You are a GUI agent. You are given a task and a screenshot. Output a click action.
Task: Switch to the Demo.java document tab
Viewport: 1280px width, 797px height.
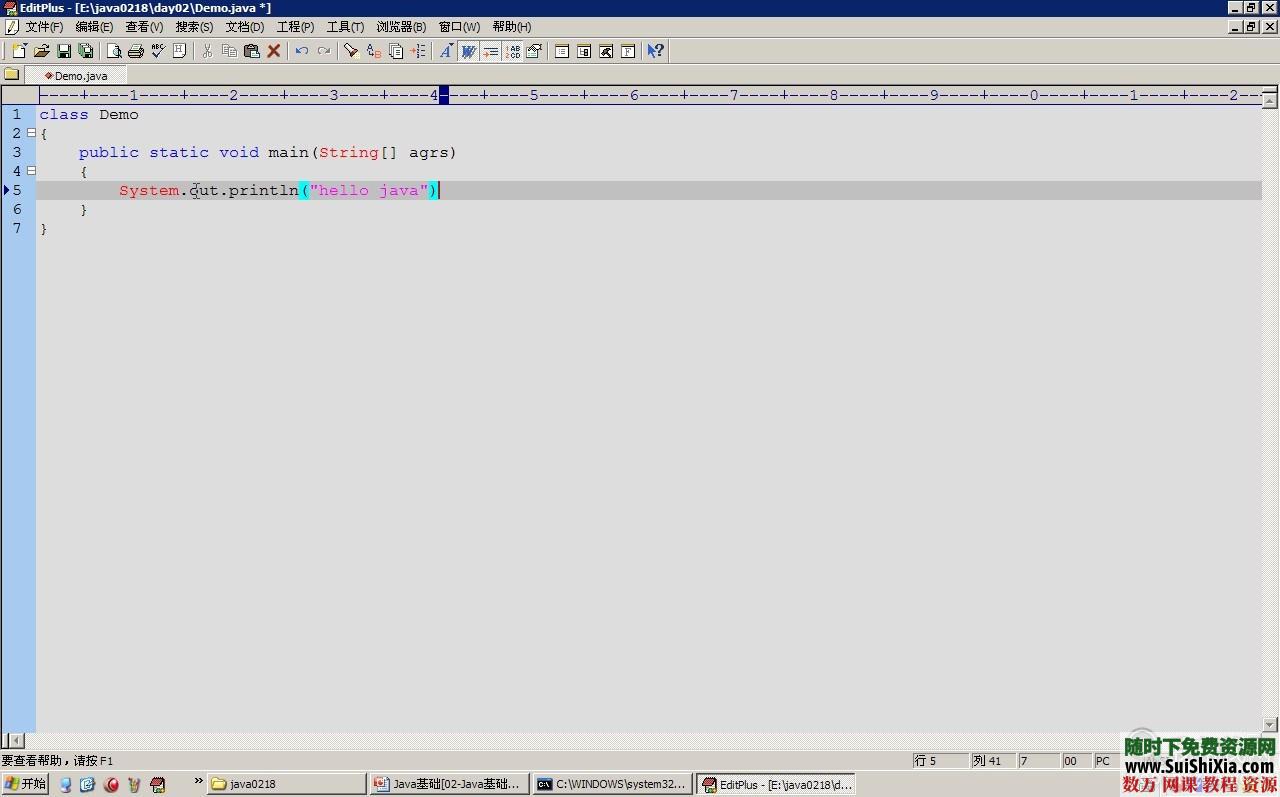(x=78, y=76)
